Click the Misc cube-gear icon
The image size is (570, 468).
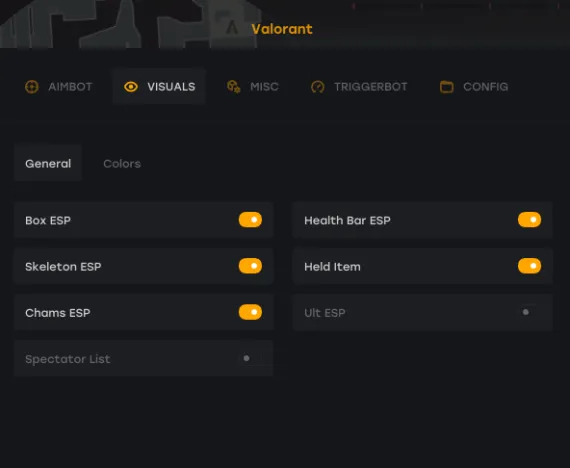coord(234,87)
